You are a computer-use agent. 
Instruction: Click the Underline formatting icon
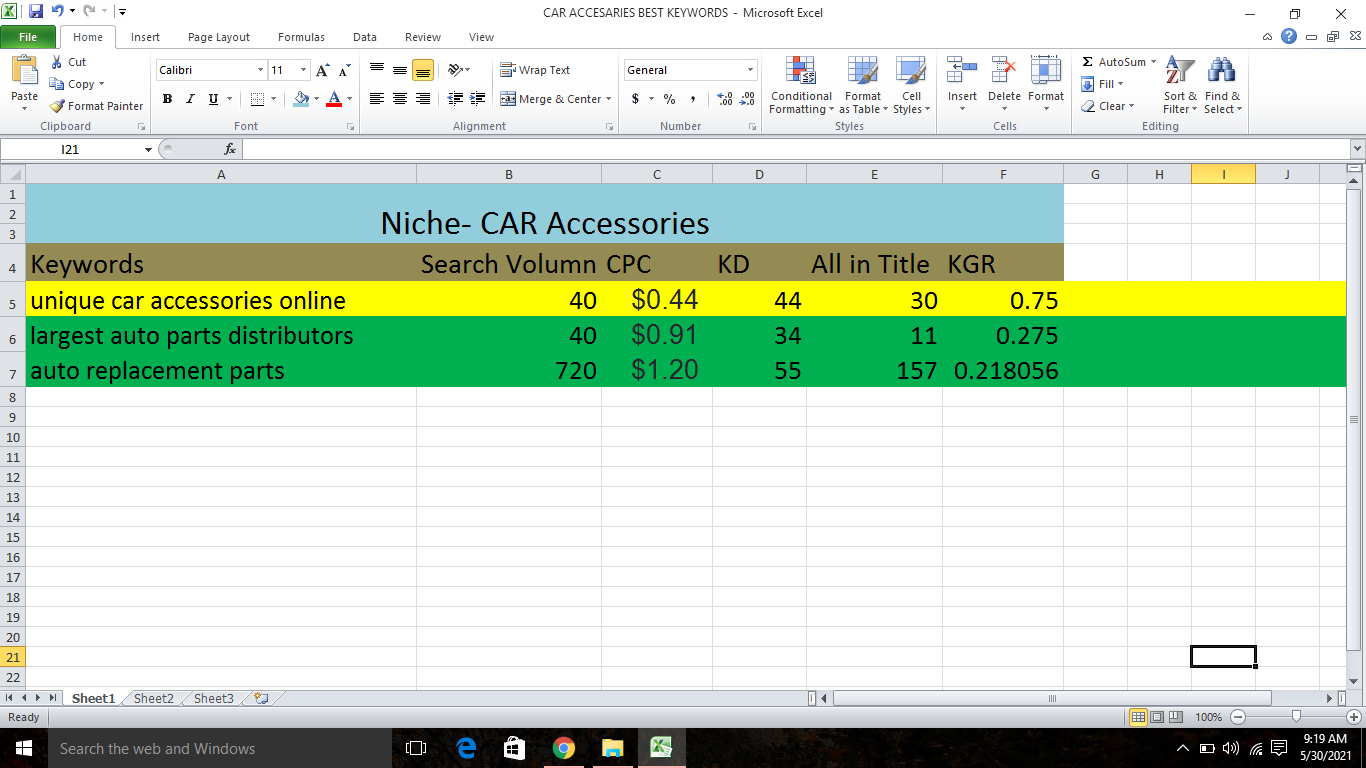(211, 99)
